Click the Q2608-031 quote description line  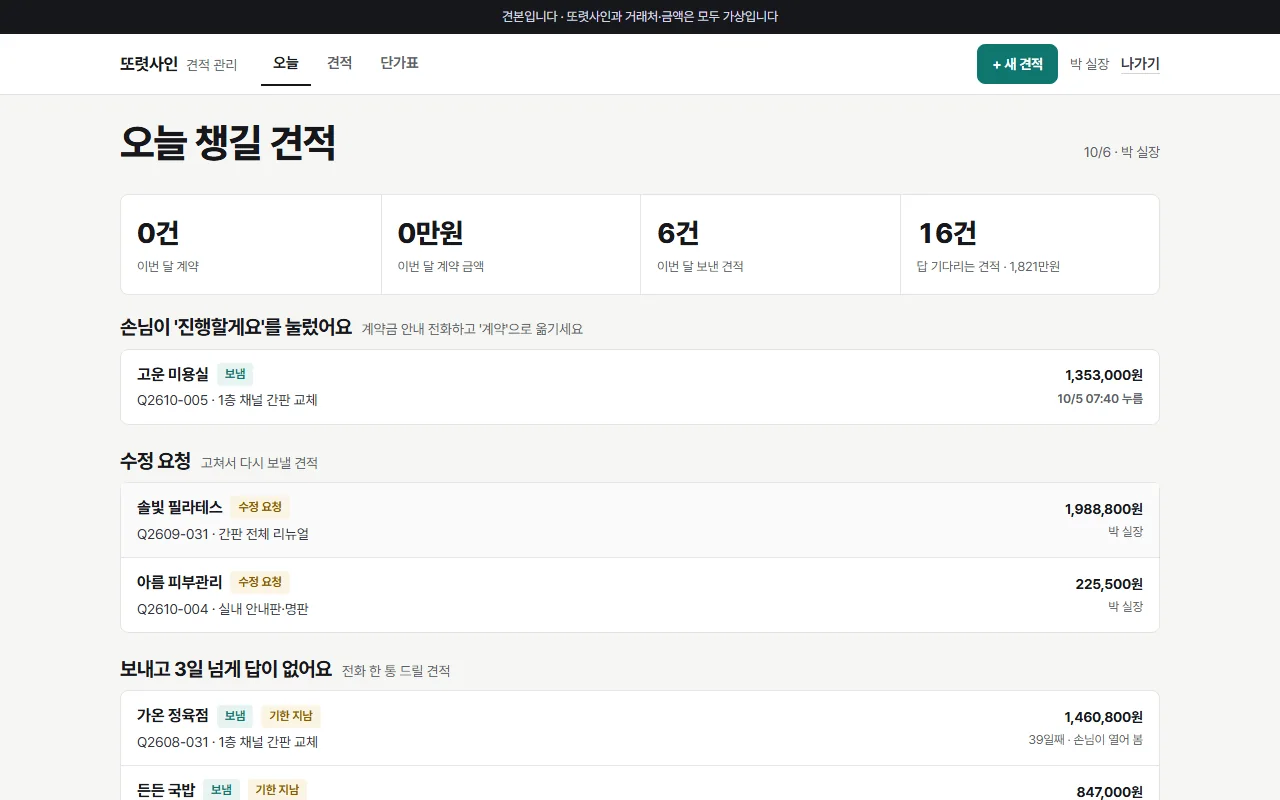point(227,742)
